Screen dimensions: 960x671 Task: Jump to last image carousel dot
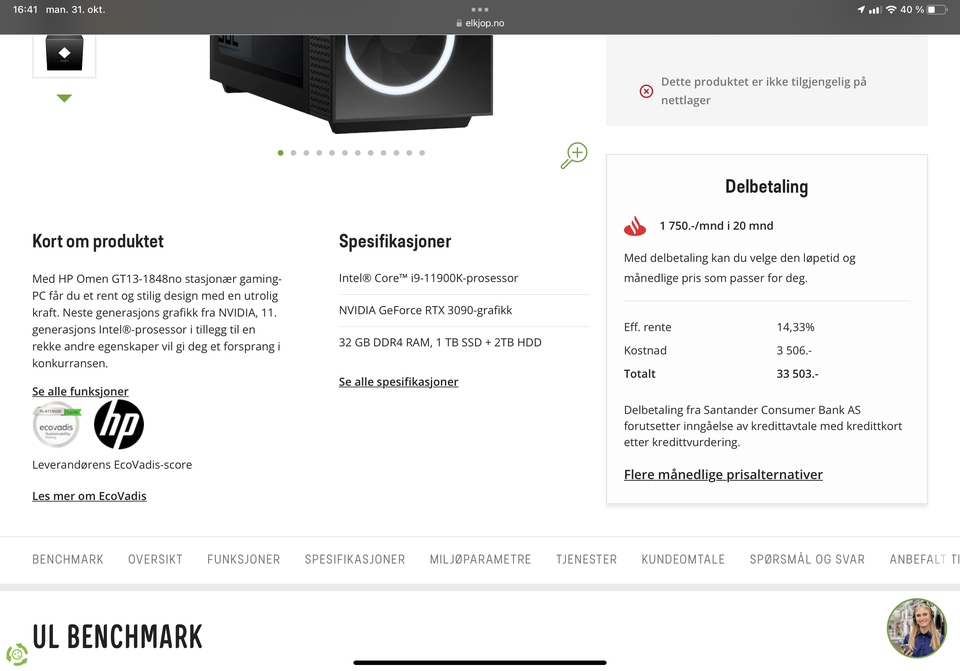coord(422,152)
